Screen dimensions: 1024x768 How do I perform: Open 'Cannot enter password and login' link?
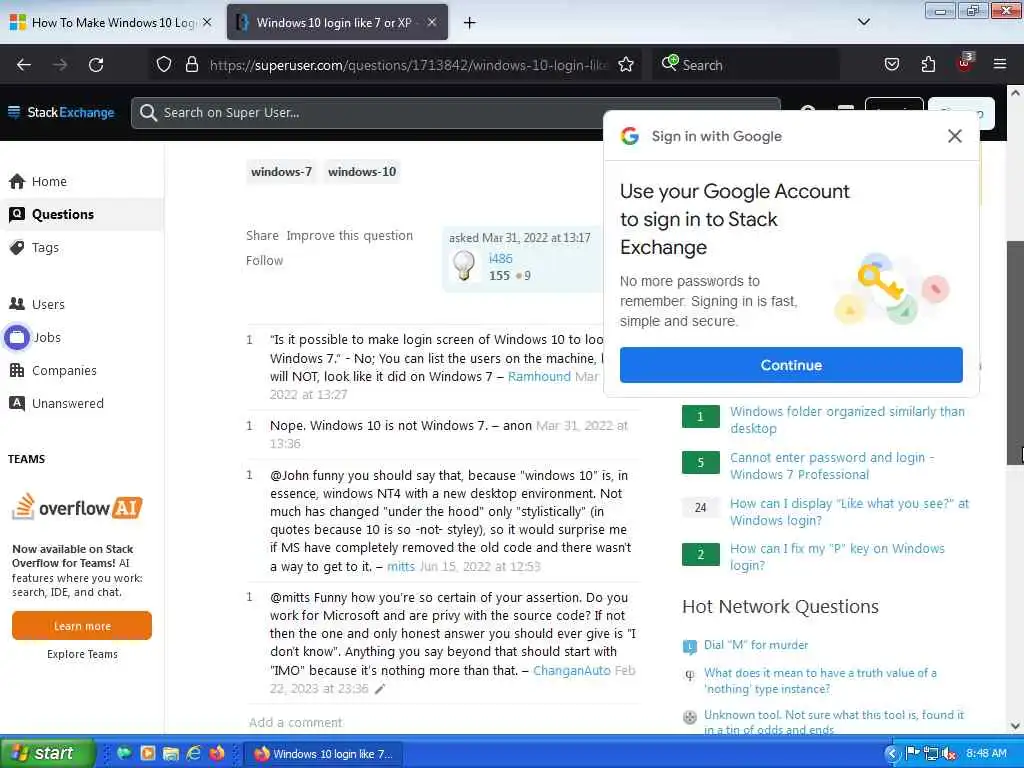coord(831,466)
